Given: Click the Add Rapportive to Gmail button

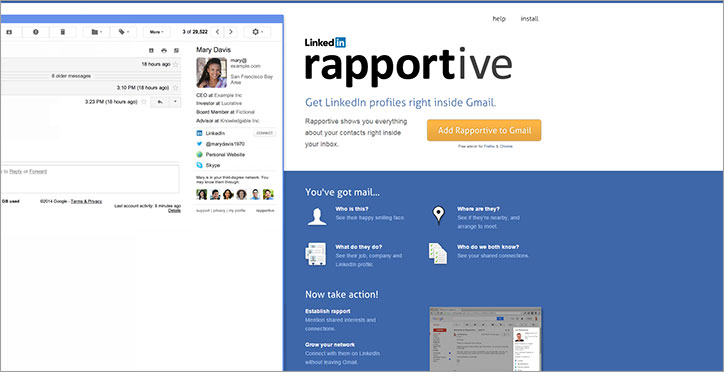Looking at the screenshot, I should [x=484, y=130].
